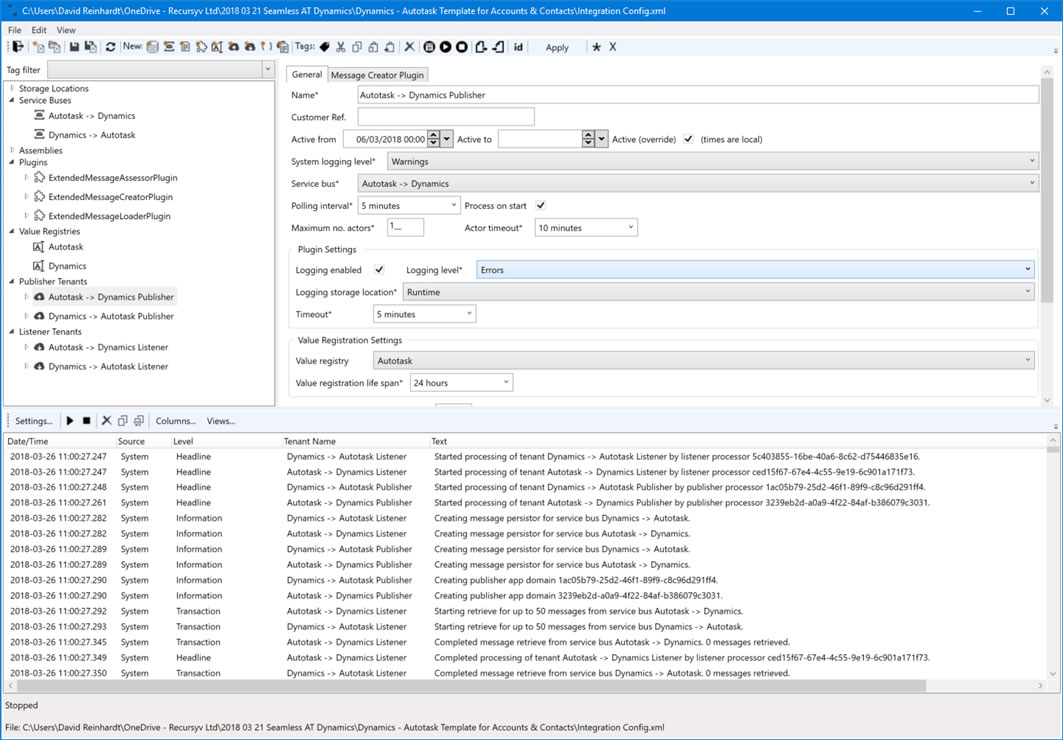Select the General tab
The image size is (1063, 740).
(306, 75)
